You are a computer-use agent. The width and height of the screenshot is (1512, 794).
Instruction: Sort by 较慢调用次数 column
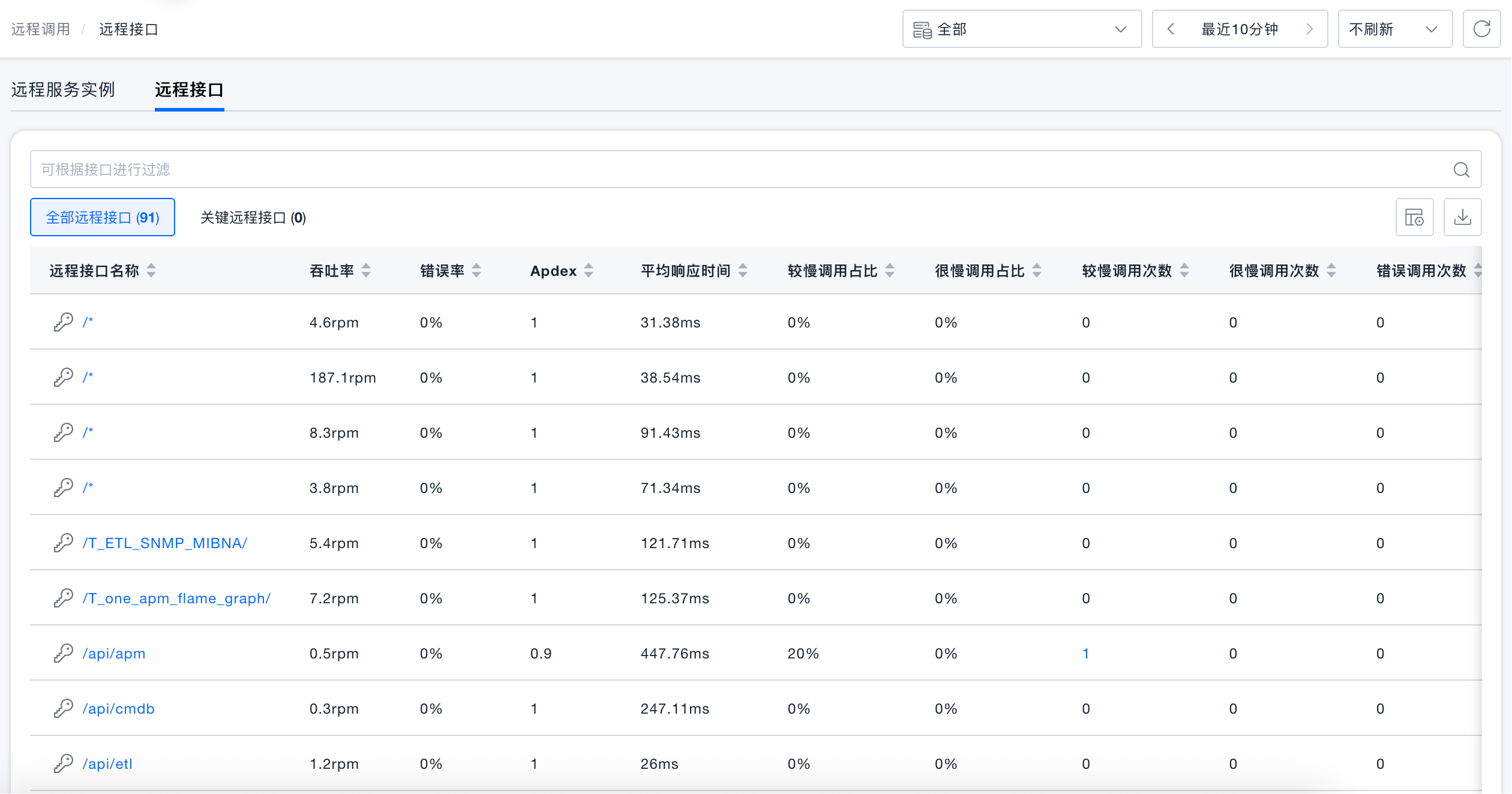click(x=1184, y=271)
